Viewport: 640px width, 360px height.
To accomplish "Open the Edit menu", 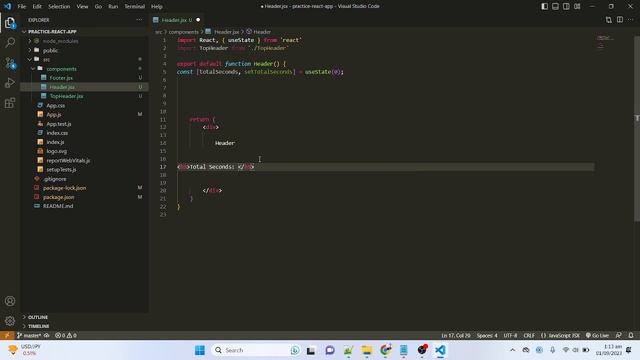I will [37, 7].
